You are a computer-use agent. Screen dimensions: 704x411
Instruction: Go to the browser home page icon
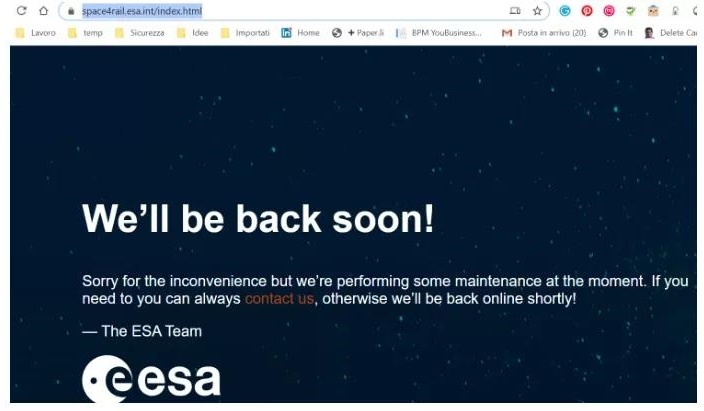point(43,10)
